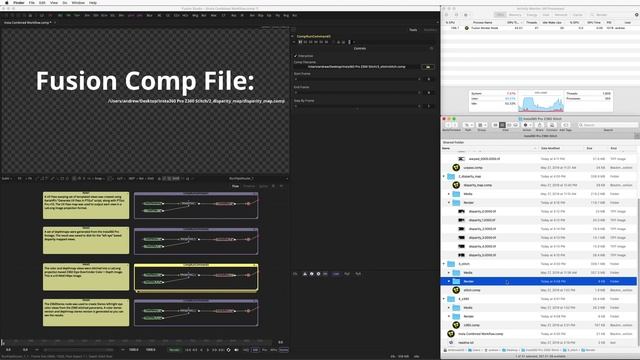
Task: Select the z360.comp file icon
Action: click(x=456, y=325)
